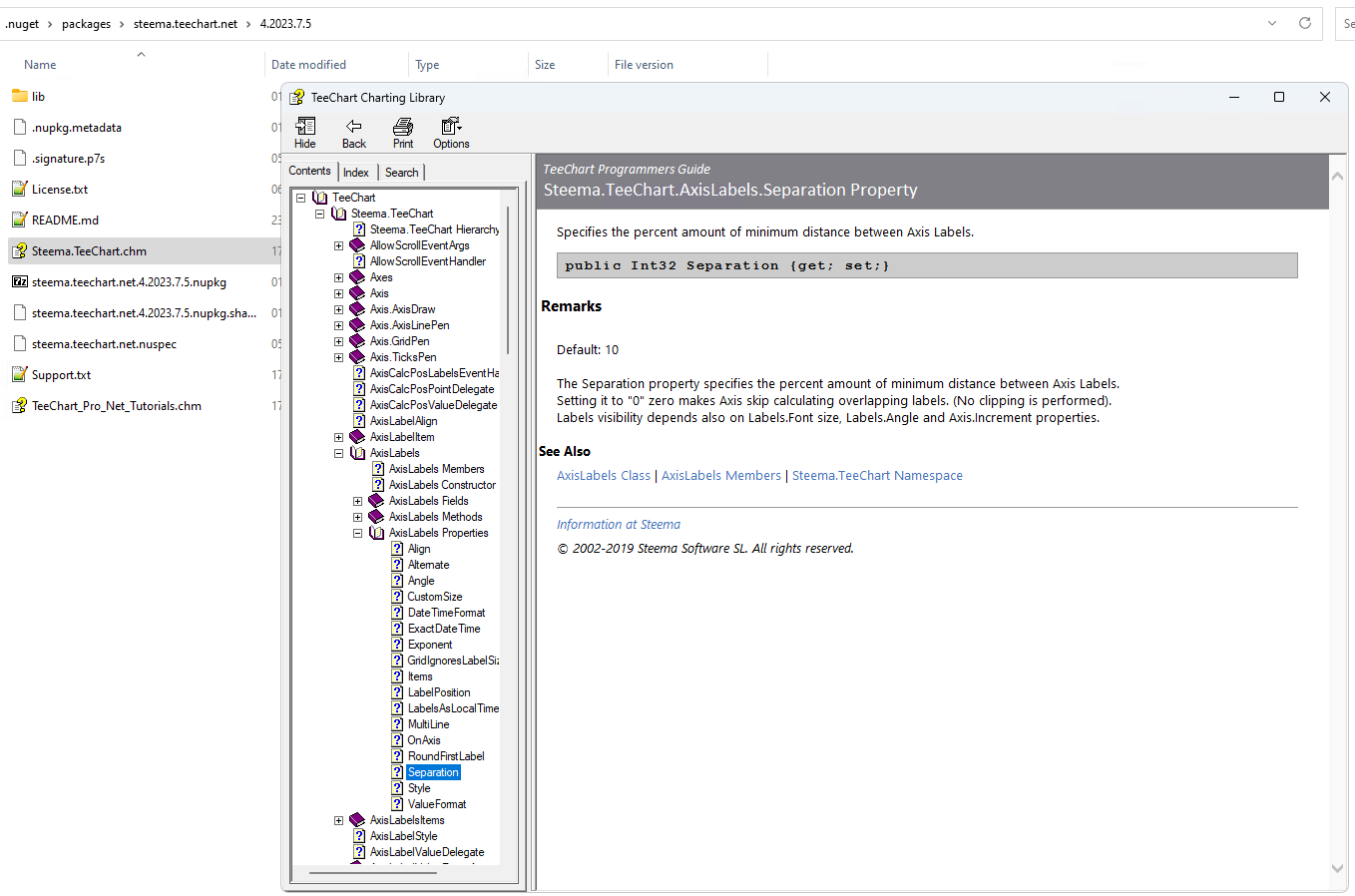Open the LabelPosition property topic
This screenshot has width=1355, height=896.
tap(439, 692)
